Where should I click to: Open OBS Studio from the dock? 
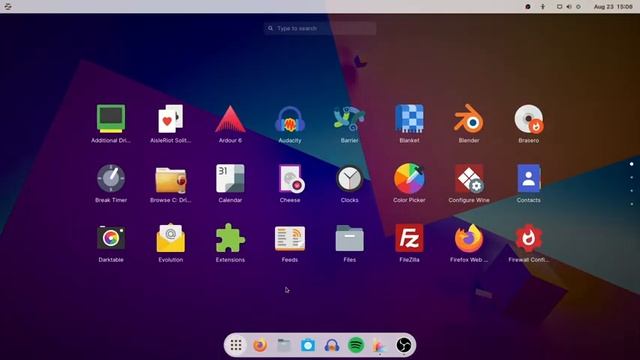click(404, 345)
